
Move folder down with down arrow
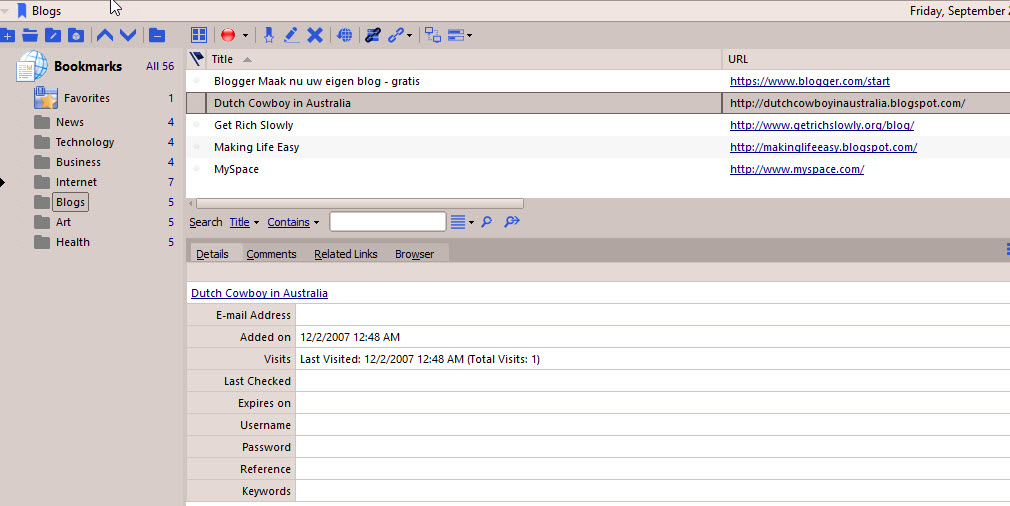128,35
